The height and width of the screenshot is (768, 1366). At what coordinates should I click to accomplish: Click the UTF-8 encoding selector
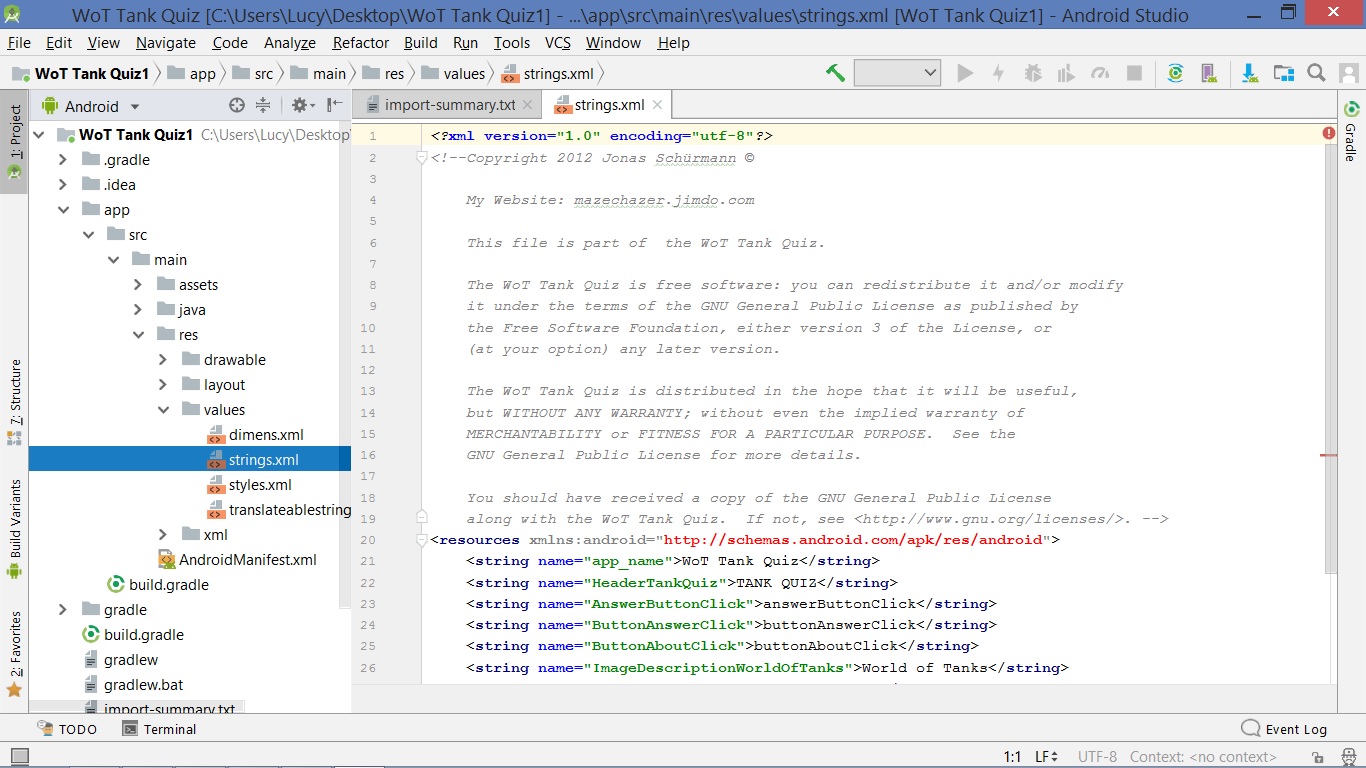(x=1097, y=757)
